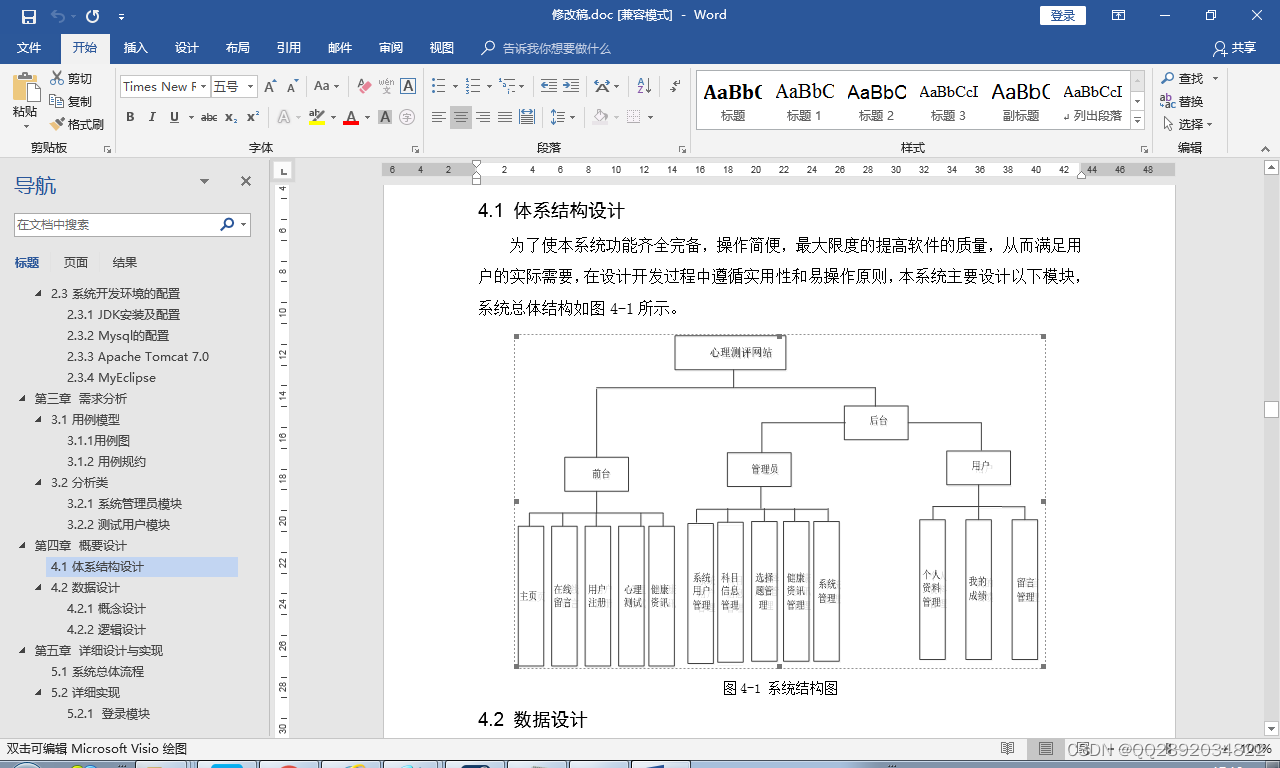Open the 插入 ribbon tab
1280x768 pixels.
click(135, 48)
